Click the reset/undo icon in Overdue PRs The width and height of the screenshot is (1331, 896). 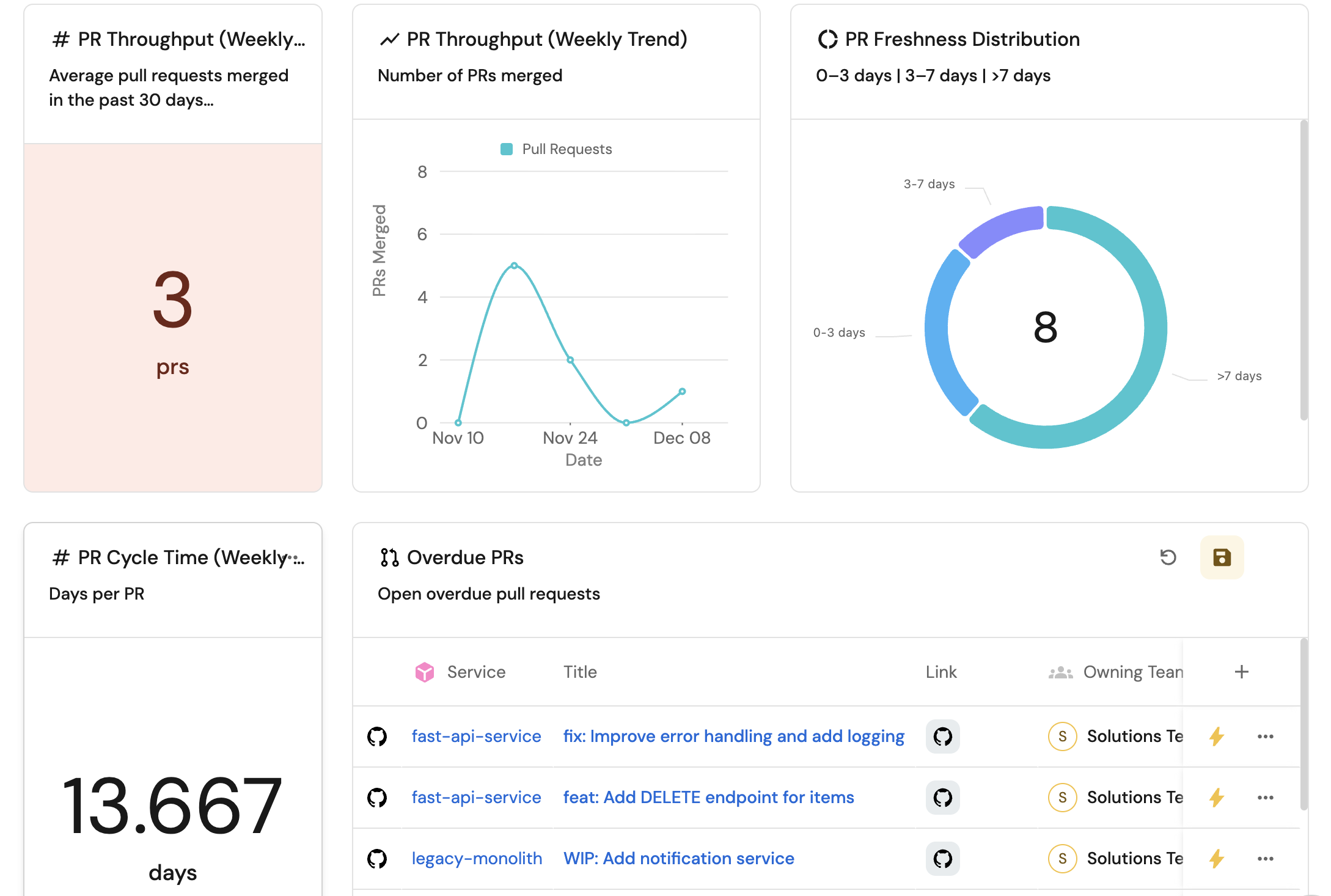coord(1168,557)
